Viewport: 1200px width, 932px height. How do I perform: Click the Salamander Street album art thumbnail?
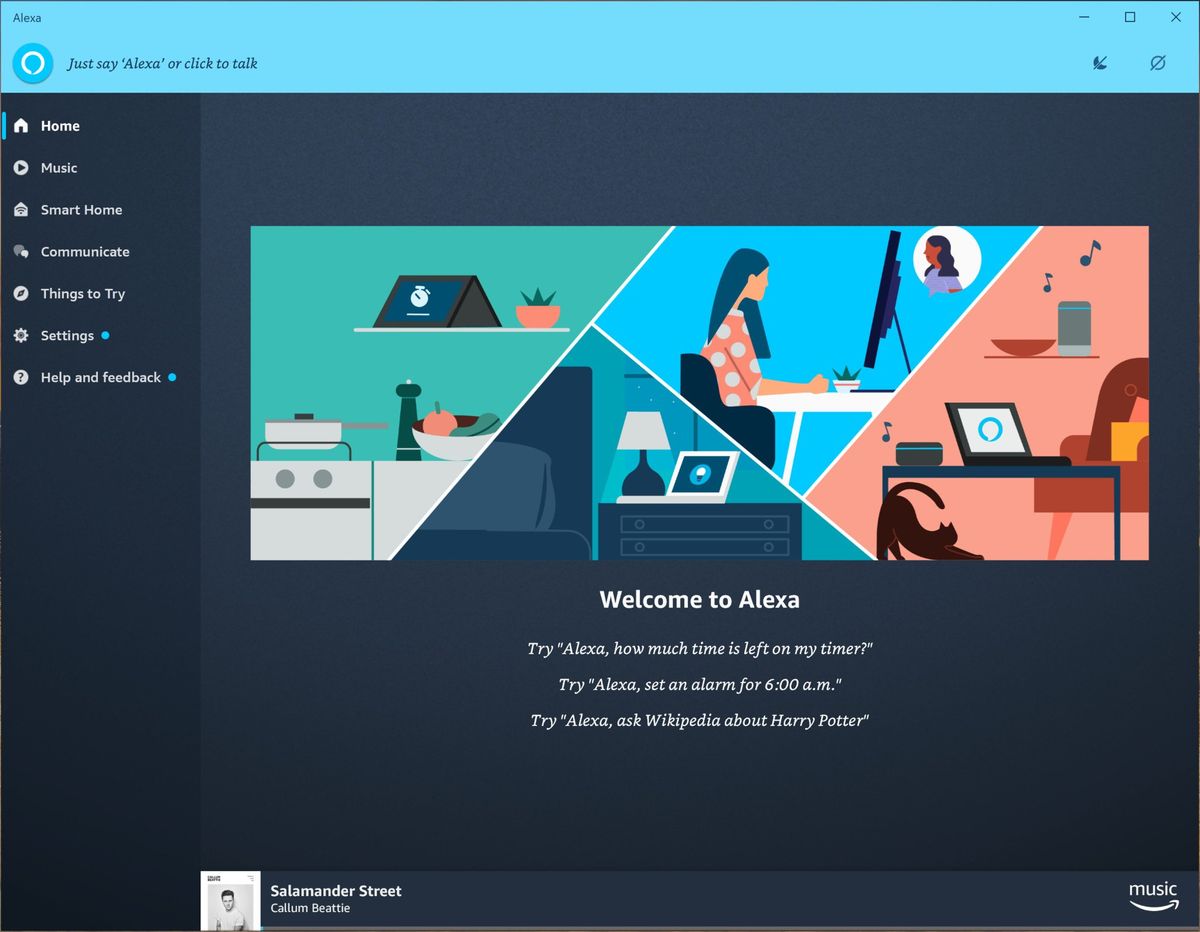click(x=230, y=901)
